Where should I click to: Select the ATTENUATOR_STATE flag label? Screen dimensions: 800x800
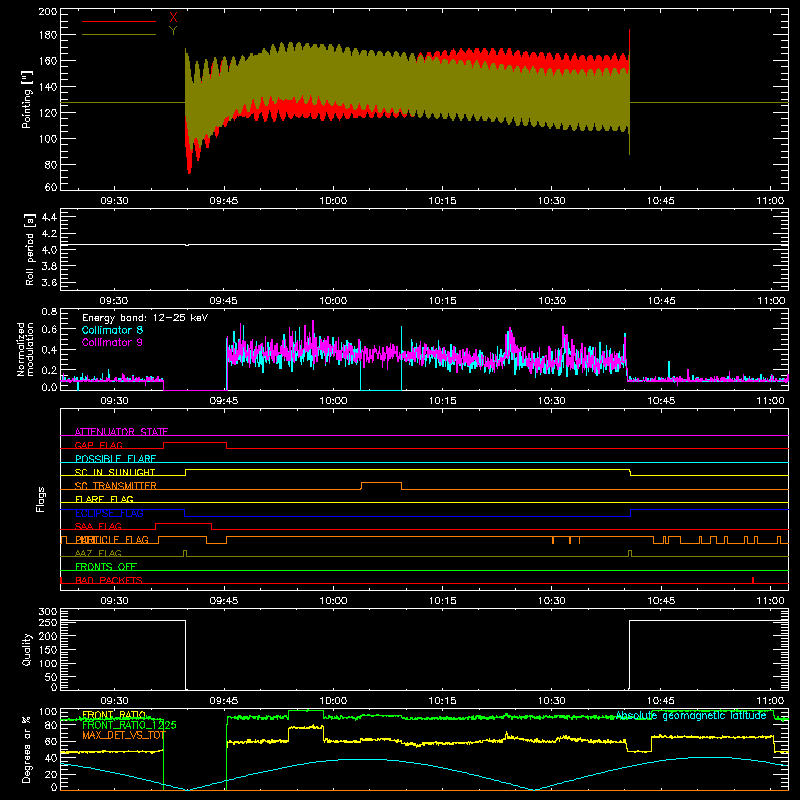tap(121, 432)
